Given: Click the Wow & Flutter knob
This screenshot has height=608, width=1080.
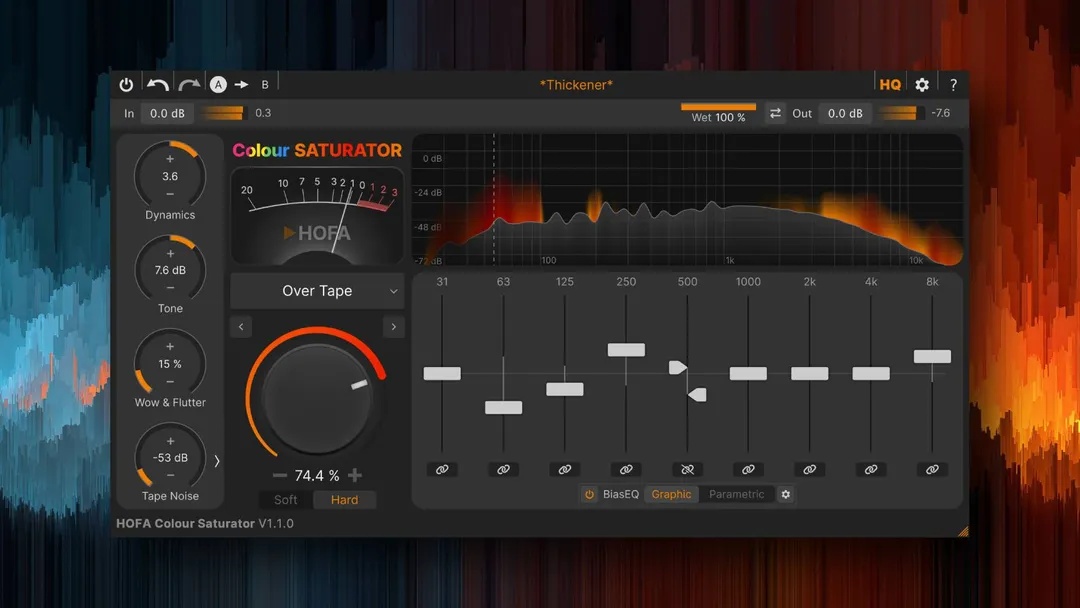Looking at the screenshot, I should coord(170,364).
